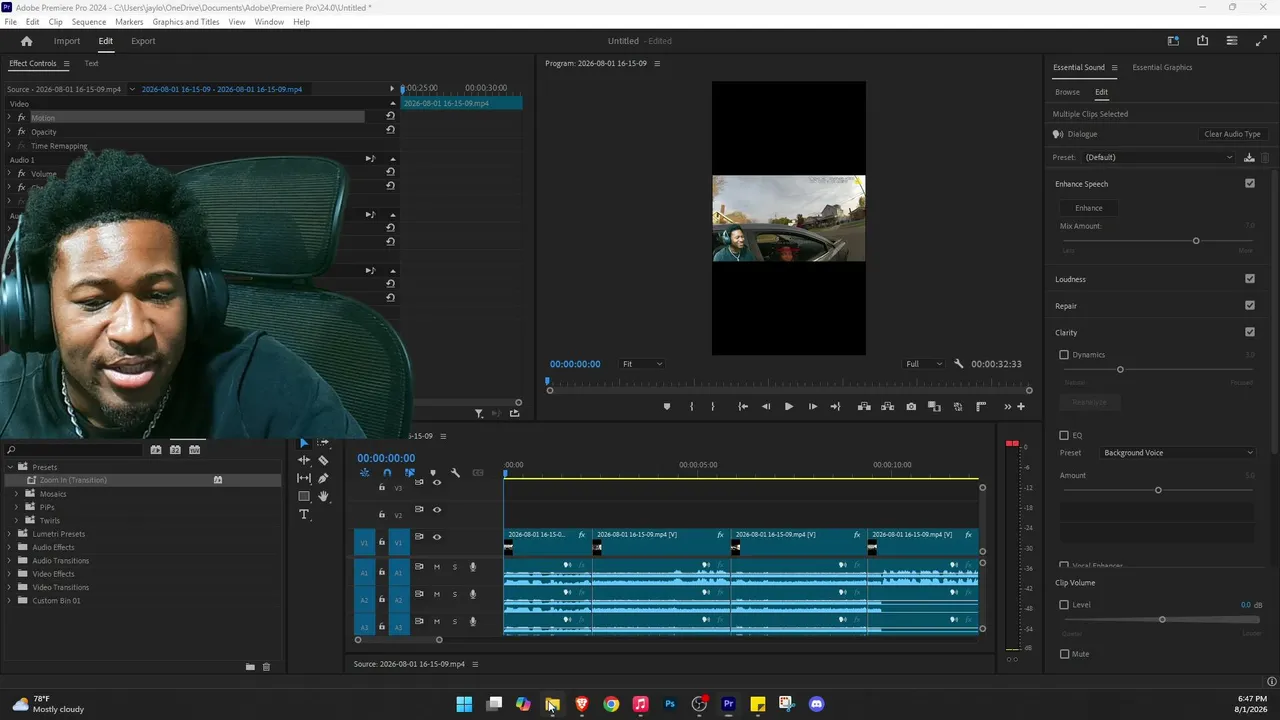Play the Program monitor video
The image size is (1280, 720).
click(789, 407)
